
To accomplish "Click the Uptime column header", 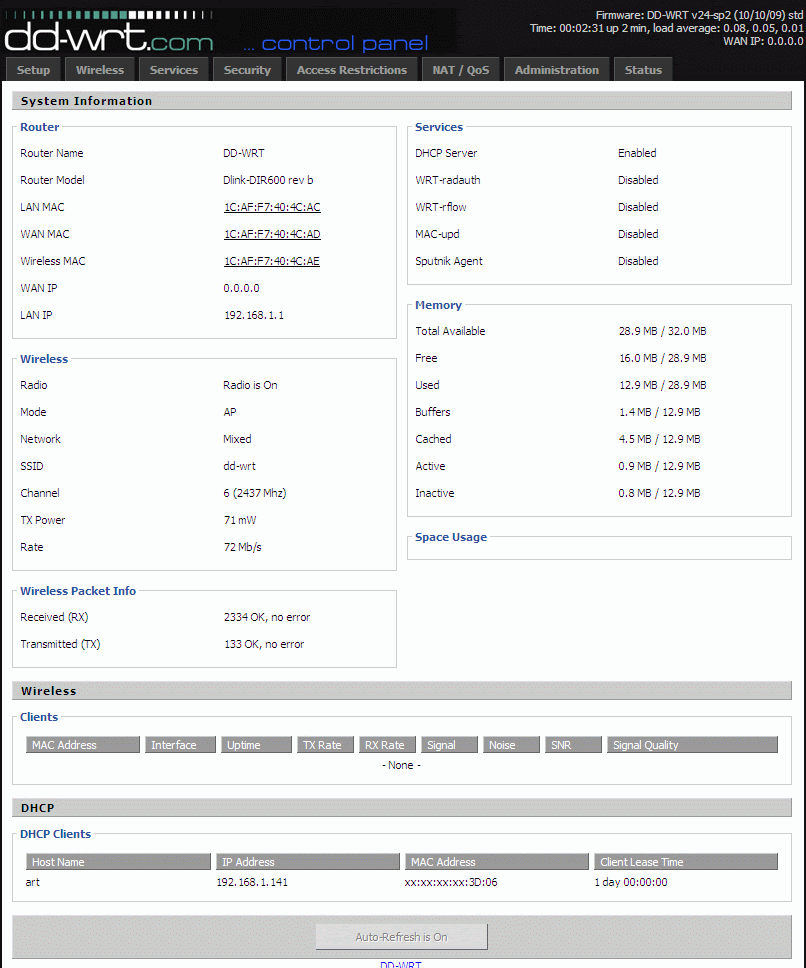I will click(256, 745).
